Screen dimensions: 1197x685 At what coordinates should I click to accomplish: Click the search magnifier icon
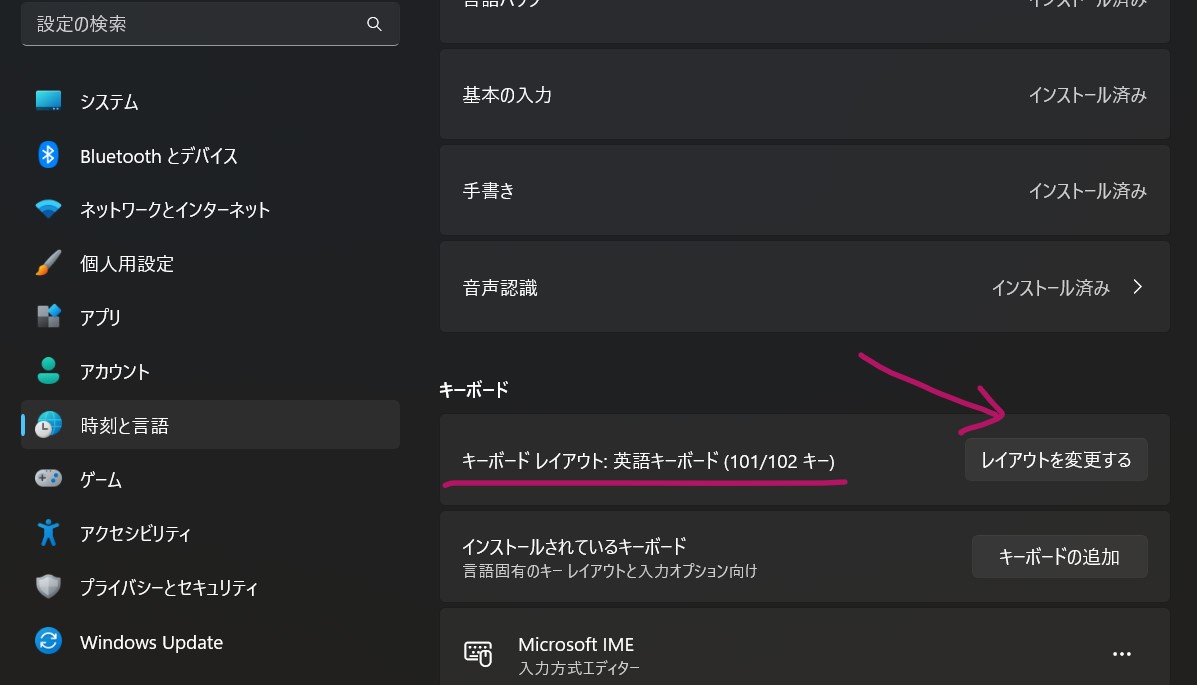click(374, 24)
